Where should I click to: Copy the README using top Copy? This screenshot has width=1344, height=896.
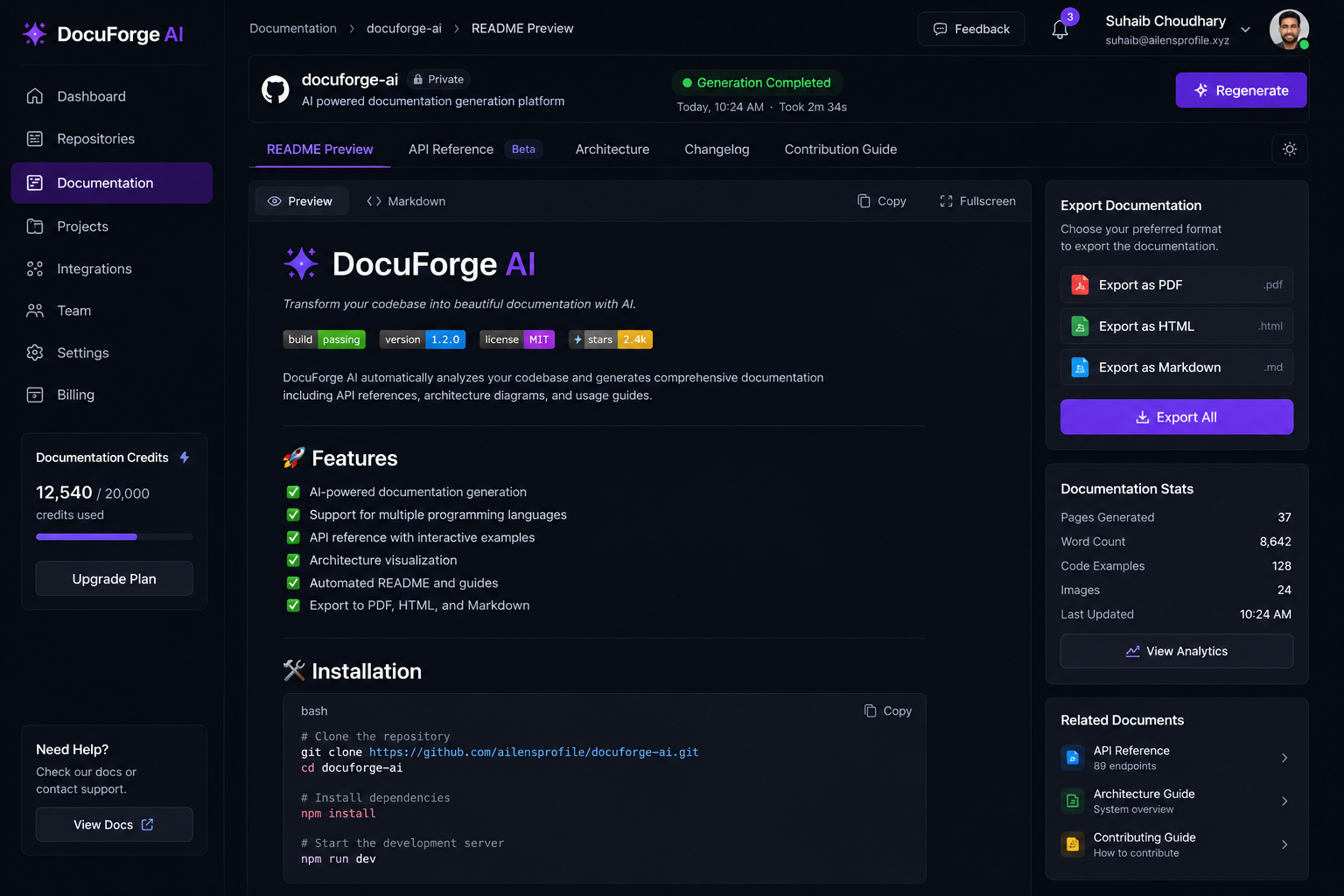click(x=882, y=201)
